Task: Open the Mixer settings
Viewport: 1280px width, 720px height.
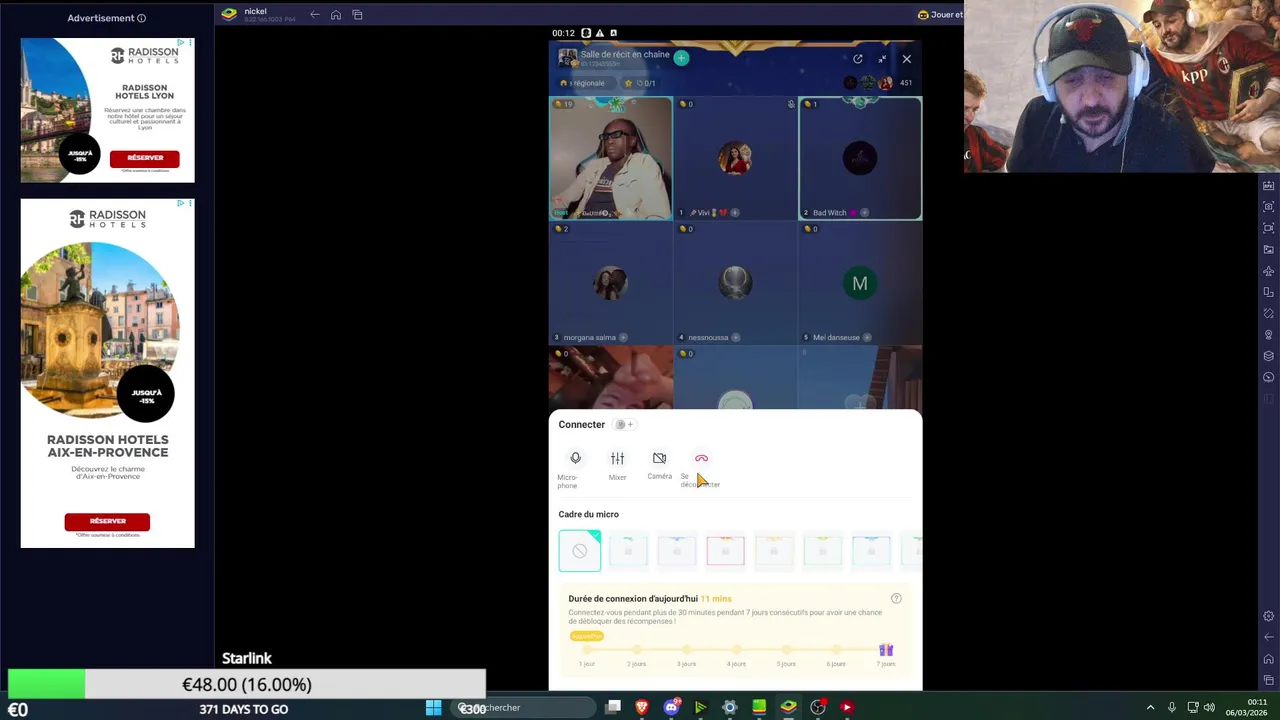Action: (617, 459)
